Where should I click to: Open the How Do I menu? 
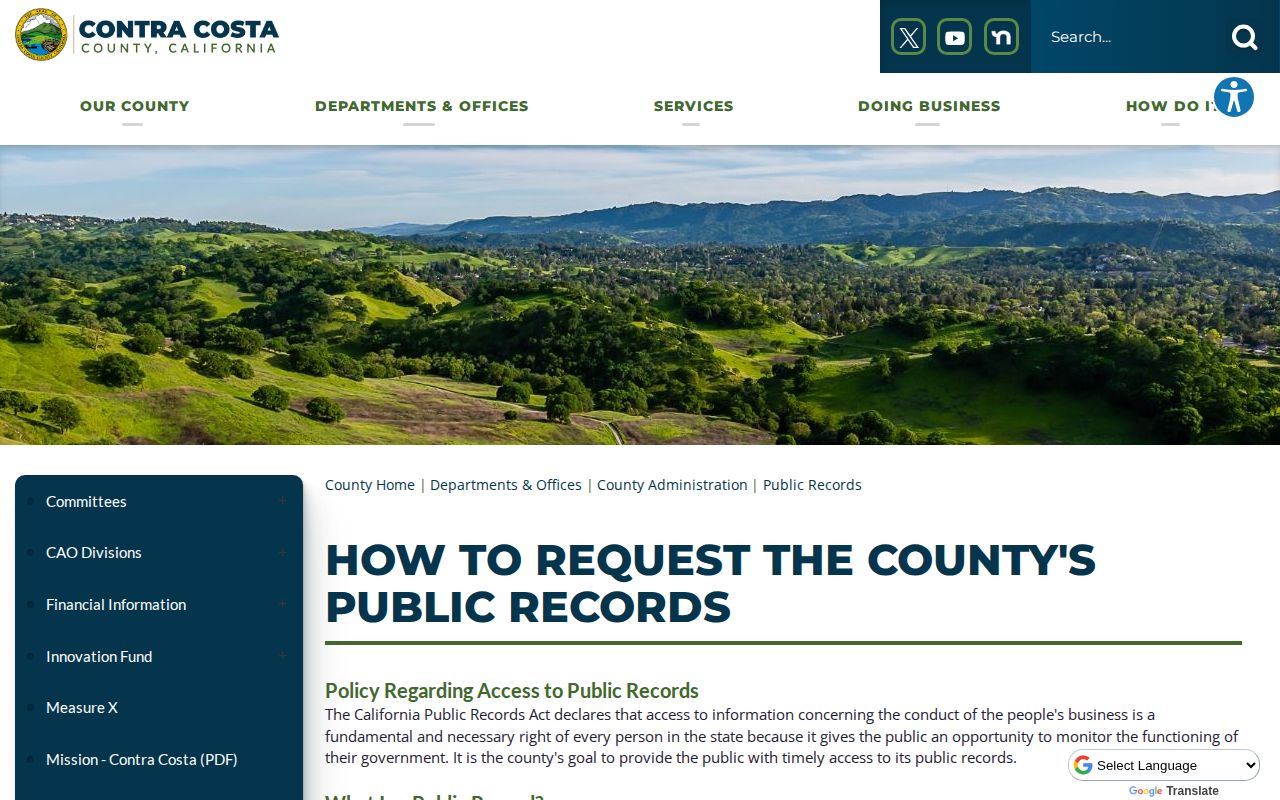(1170, 106)
